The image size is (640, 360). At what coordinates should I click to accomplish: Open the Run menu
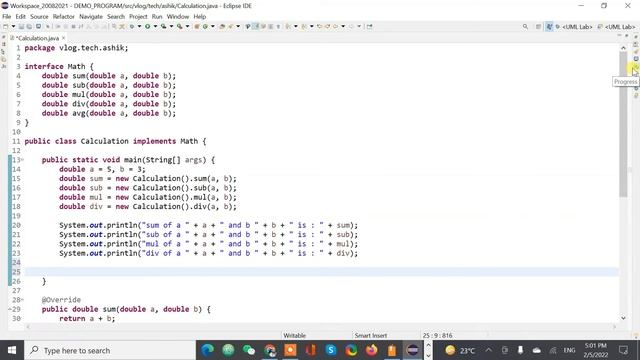click(157, 17)
